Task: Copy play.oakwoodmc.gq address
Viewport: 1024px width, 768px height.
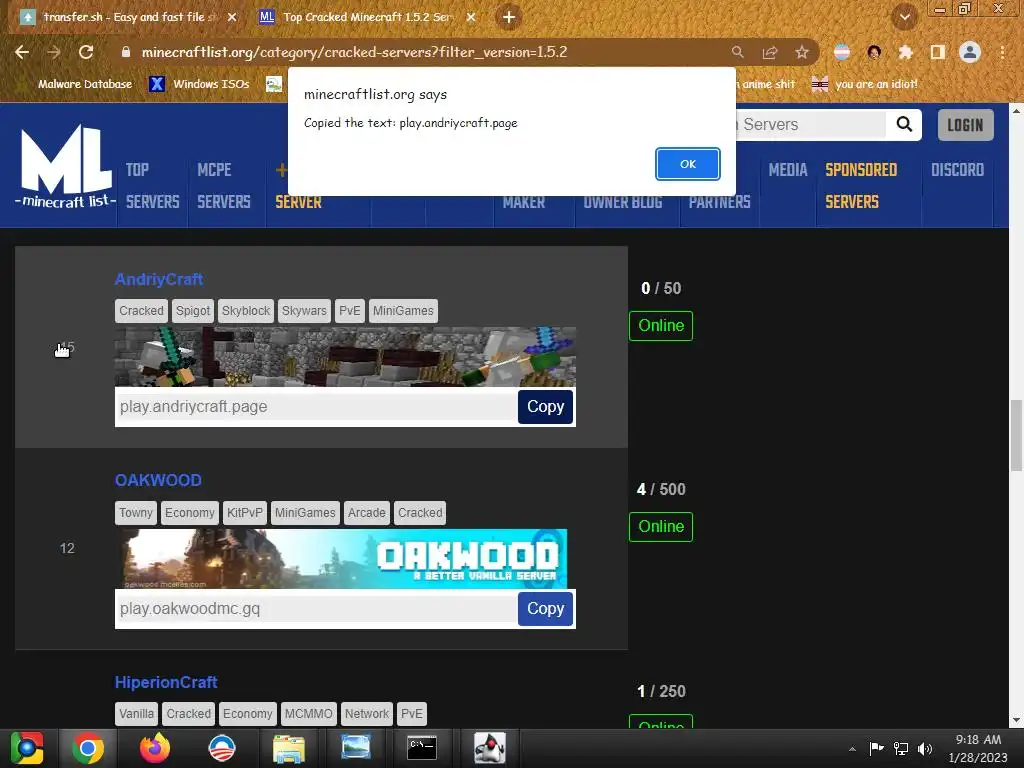Action: pyautogui.click(x=545, y=609)
